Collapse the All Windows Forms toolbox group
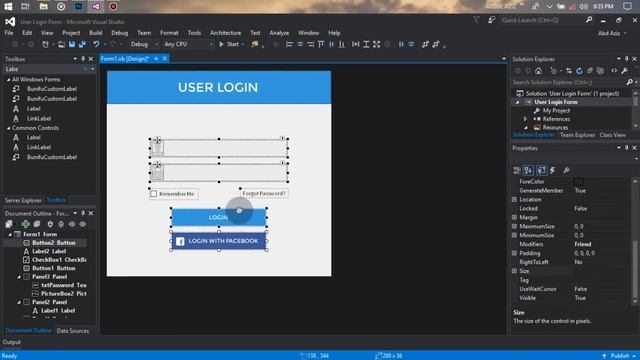Screen dimensions: 640x360 8,80
